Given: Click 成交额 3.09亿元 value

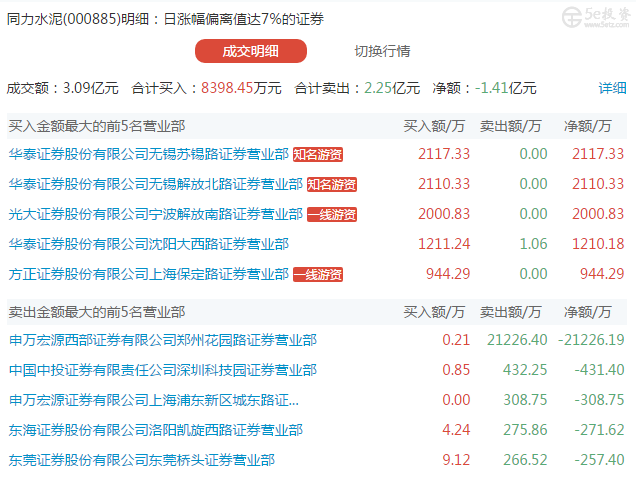Looking at the screenshot, I should pos(90,88).
